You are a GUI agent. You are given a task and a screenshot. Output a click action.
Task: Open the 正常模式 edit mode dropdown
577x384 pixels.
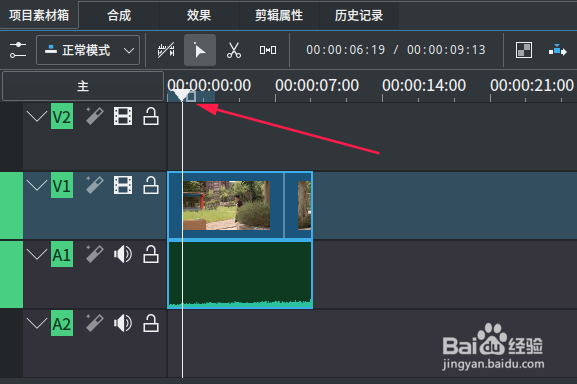point(88,50)
